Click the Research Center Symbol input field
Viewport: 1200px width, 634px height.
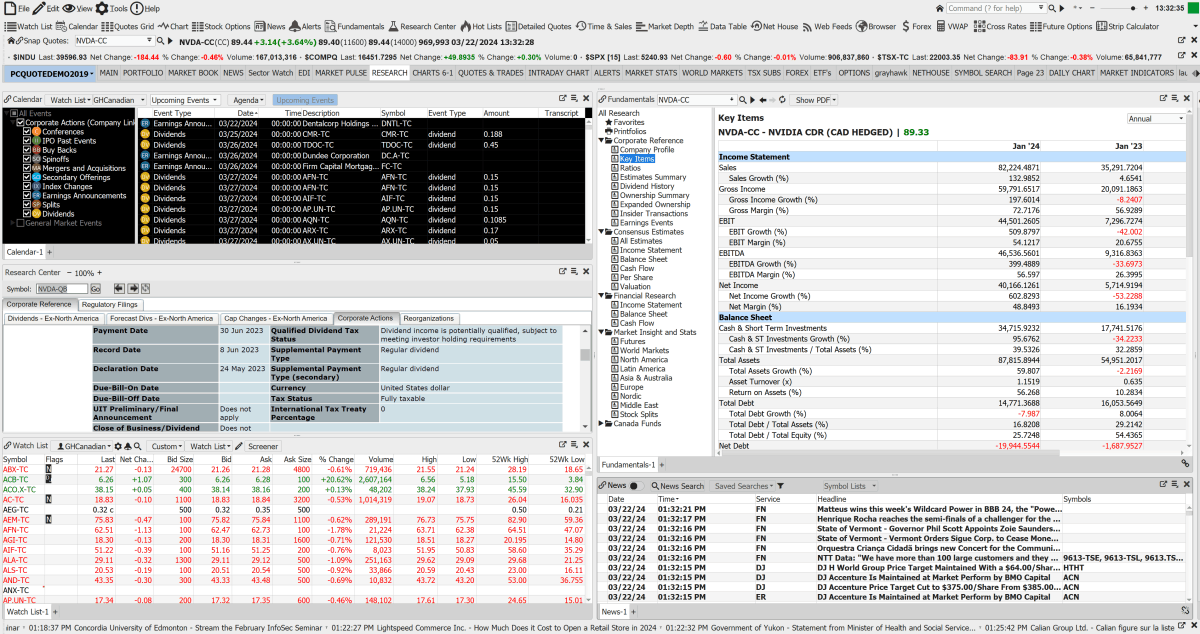[x=61, y=288]
